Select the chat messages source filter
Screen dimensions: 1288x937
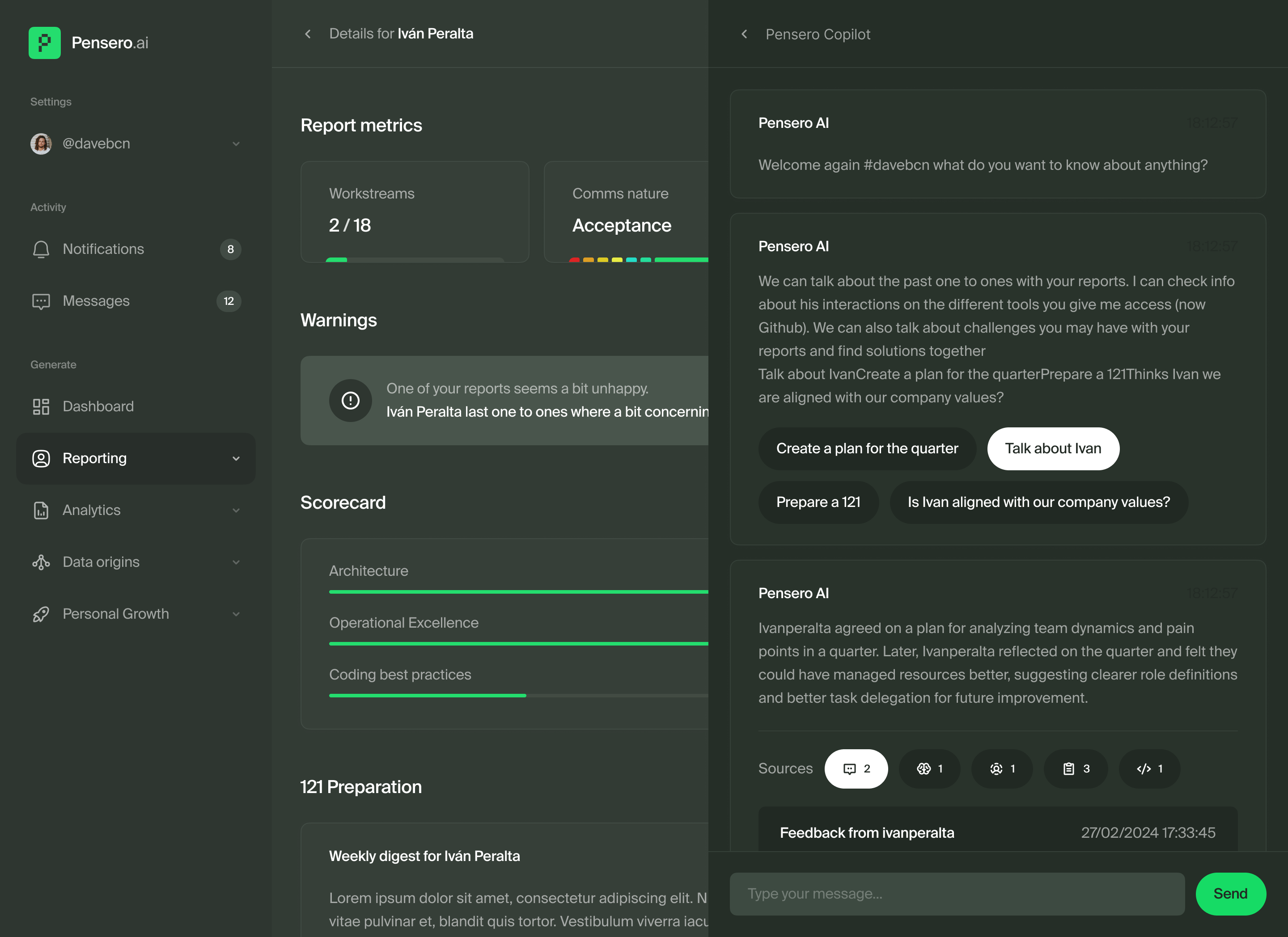click(856, 768)
